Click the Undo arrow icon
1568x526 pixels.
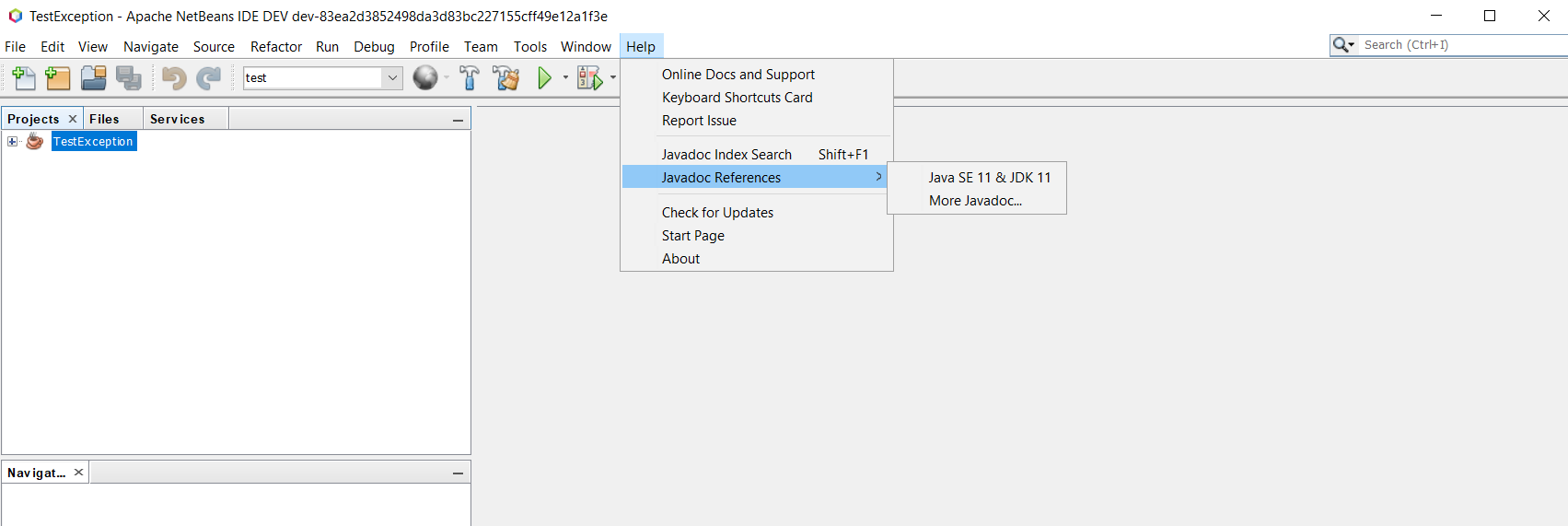(x=174, y=78)
